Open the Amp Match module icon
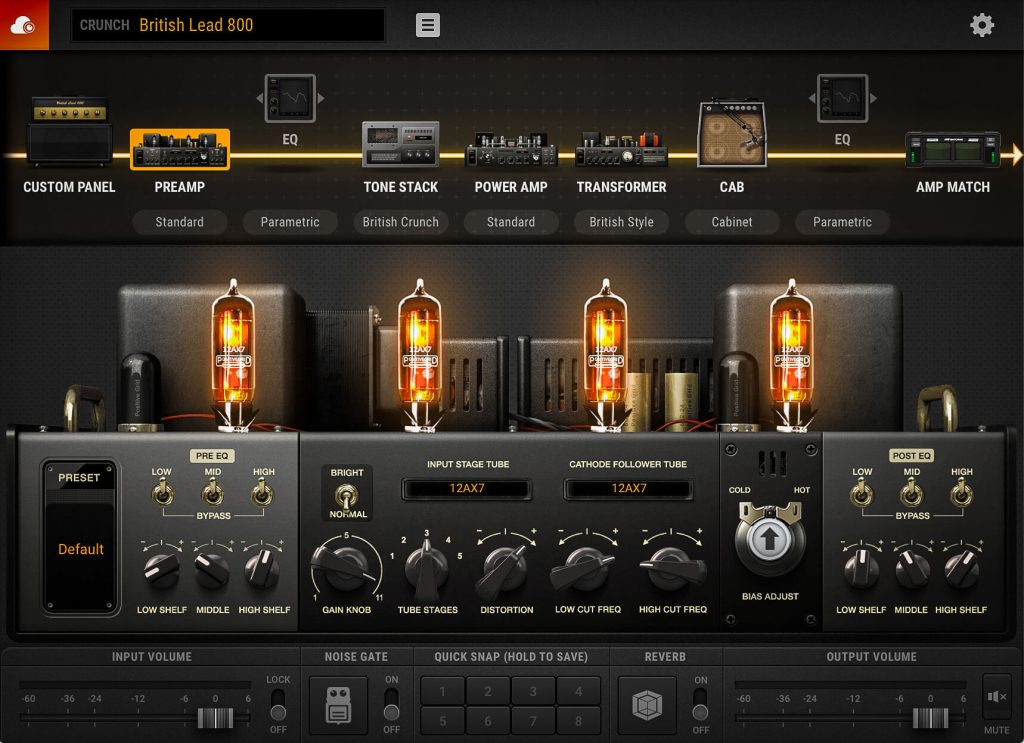The height and width of the screenshot is (743, 1024). pos(953,150)
